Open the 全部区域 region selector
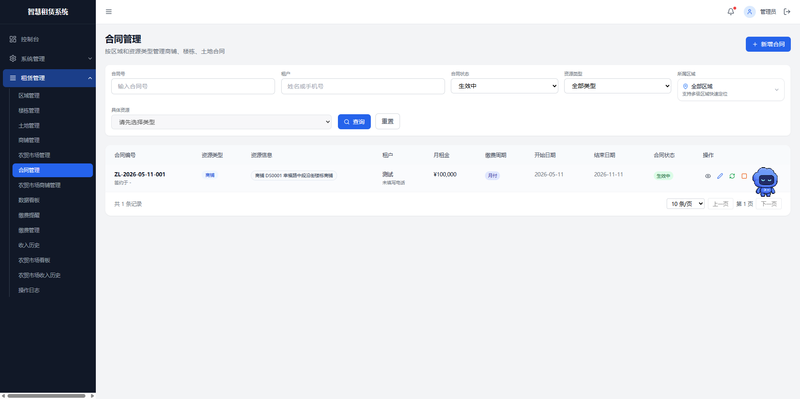The height and width of the screenshot is (399, 800). (731, 90)
